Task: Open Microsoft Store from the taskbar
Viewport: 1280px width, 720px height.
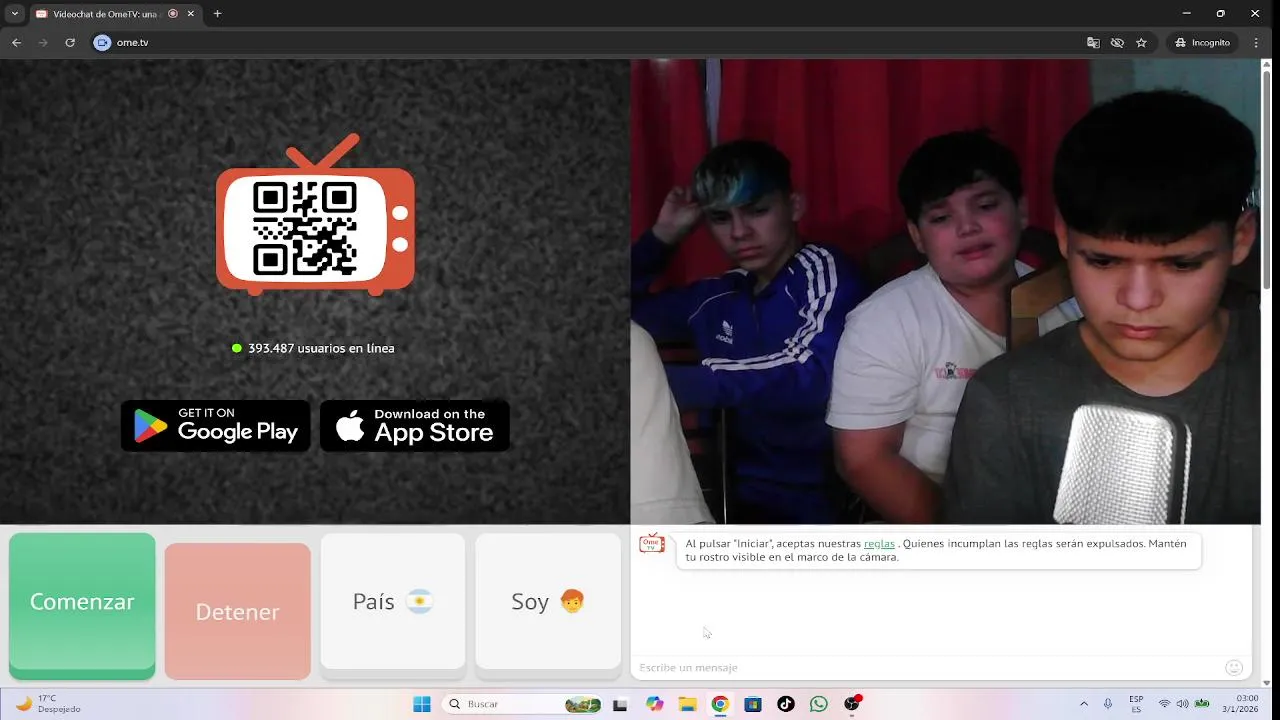Action: point(753,704)
